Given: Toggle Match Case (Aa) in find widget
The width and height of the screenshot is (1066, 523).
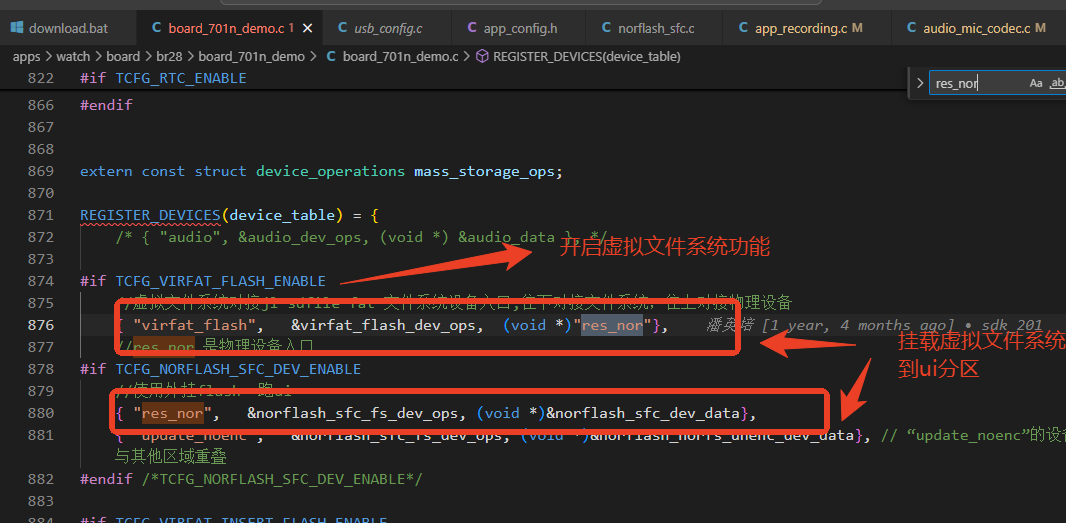Looking at the screenshot, I should tap(1035, 83).
